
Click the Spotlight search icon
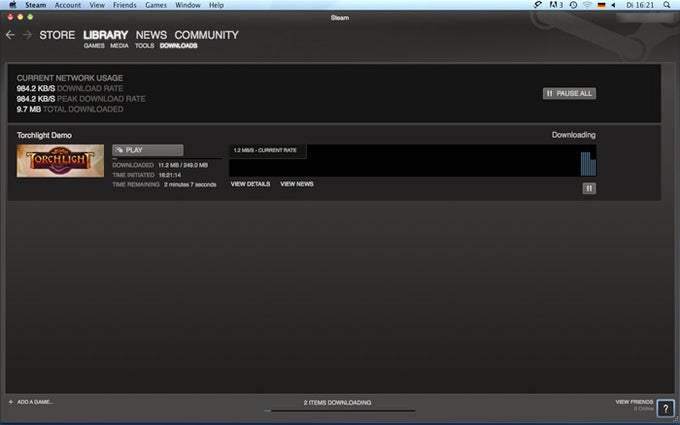[x=667, y=5]
